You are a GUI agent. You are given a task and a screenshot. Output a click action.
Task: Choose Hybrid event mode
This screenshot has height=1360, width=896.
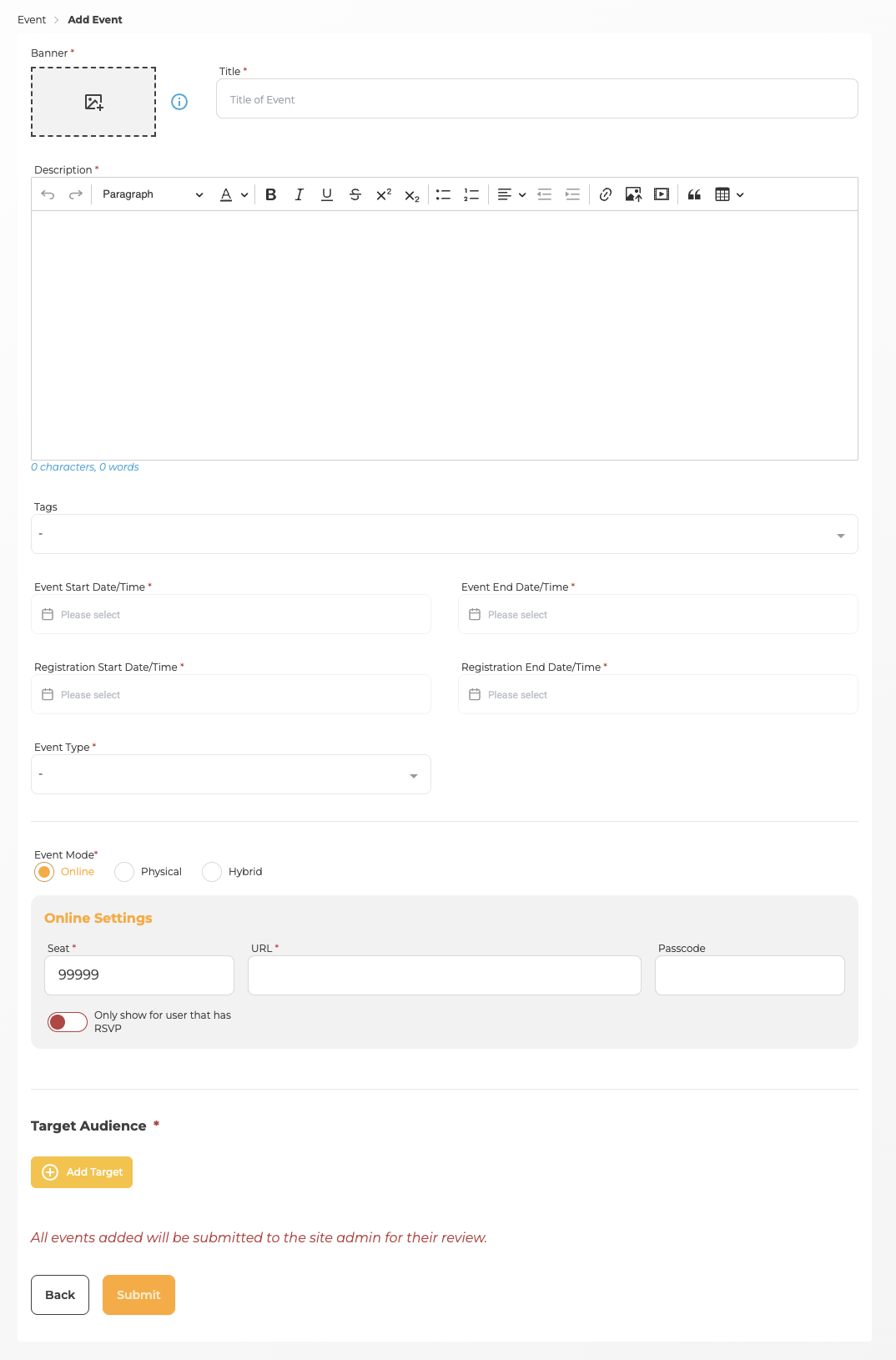point(212,872)
